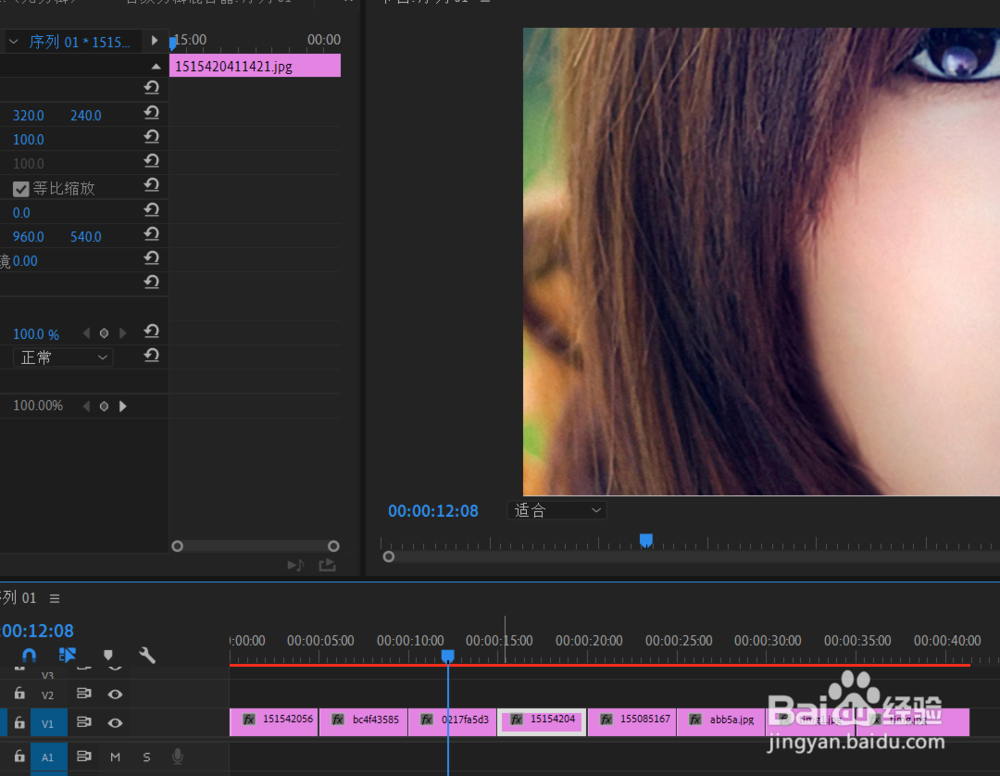
Task: Collapse properties with the up triangle
Action: [156, 66]
